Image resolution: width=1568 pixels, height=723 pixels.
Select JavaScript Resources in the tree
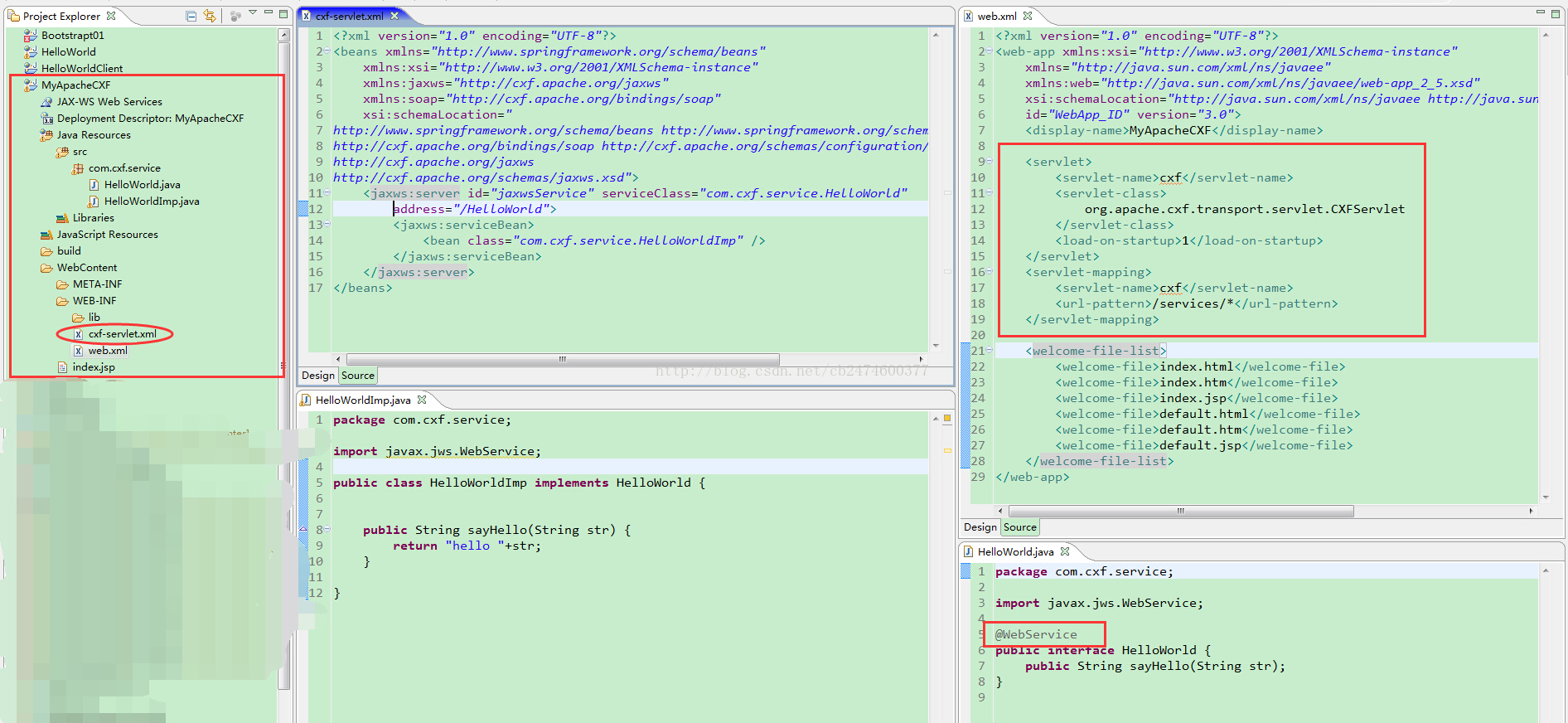tap(107, 235)
